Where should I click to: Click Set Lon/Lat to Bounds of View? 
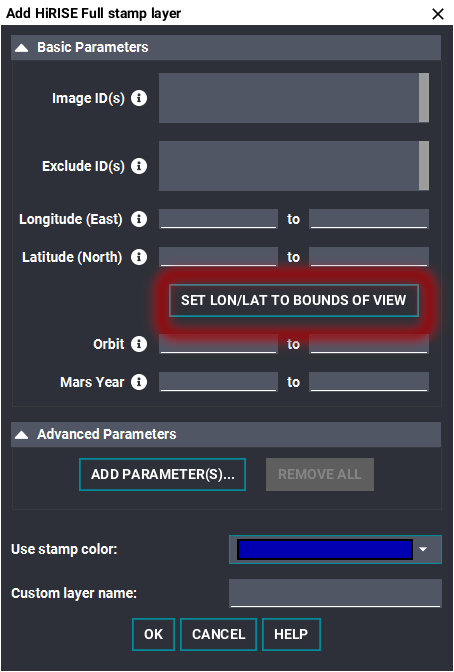[294, 300]
